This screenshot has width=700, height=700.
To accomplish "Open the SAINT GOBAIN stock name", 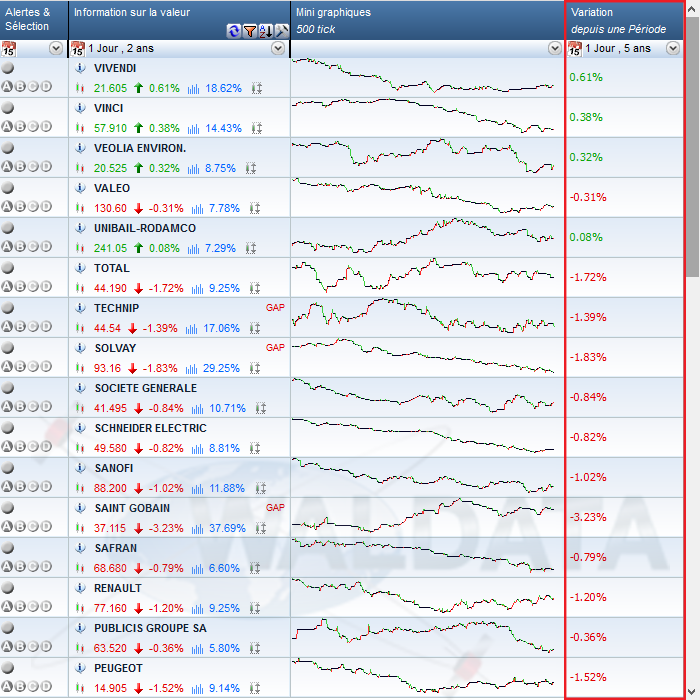I will 132,508.
